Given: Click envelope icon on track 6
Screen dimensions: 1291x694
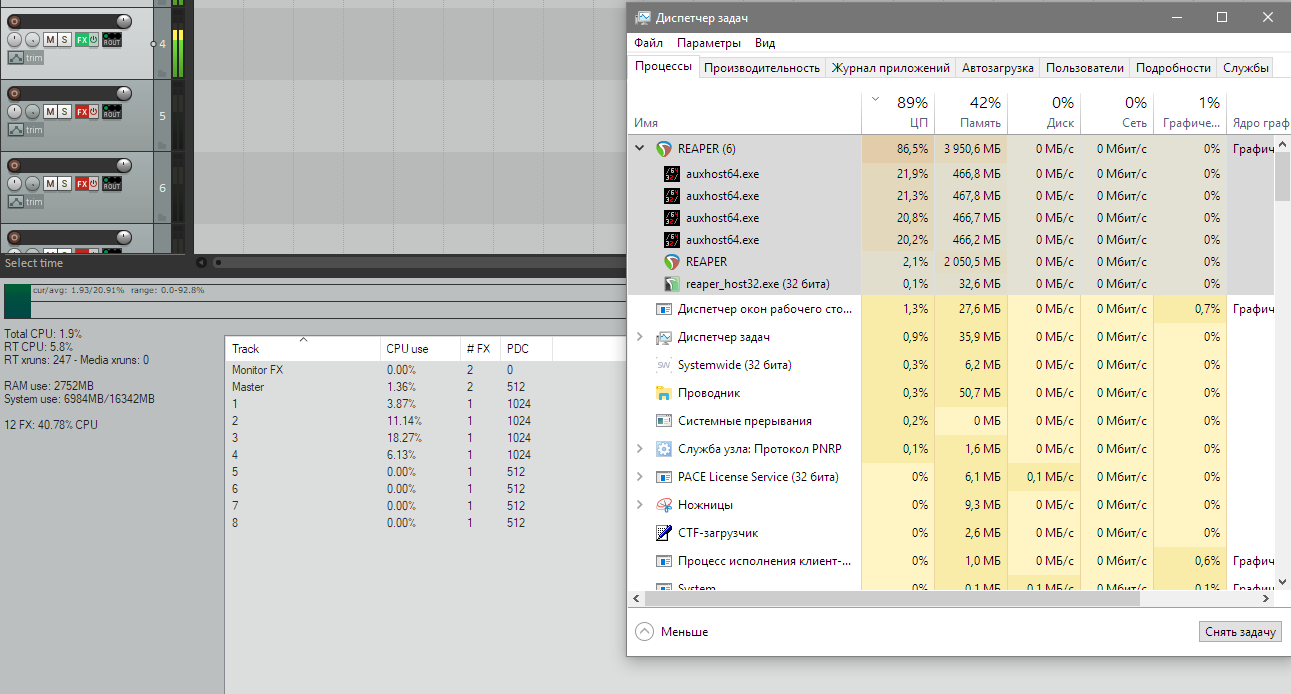Looking at the screenshot, I should [16, 201].
